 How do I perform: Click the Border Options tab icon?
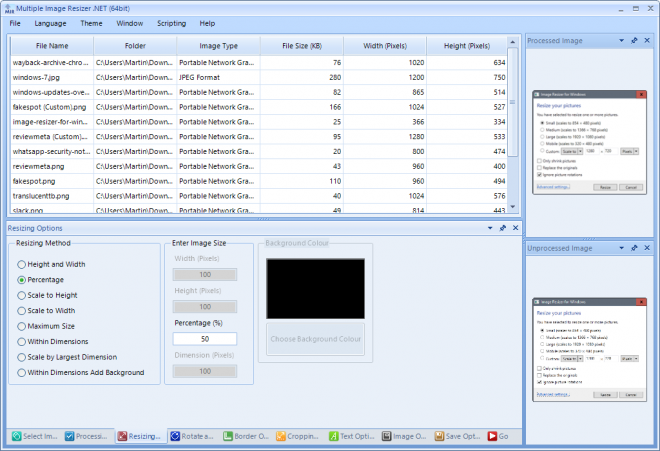click(229, 436)
